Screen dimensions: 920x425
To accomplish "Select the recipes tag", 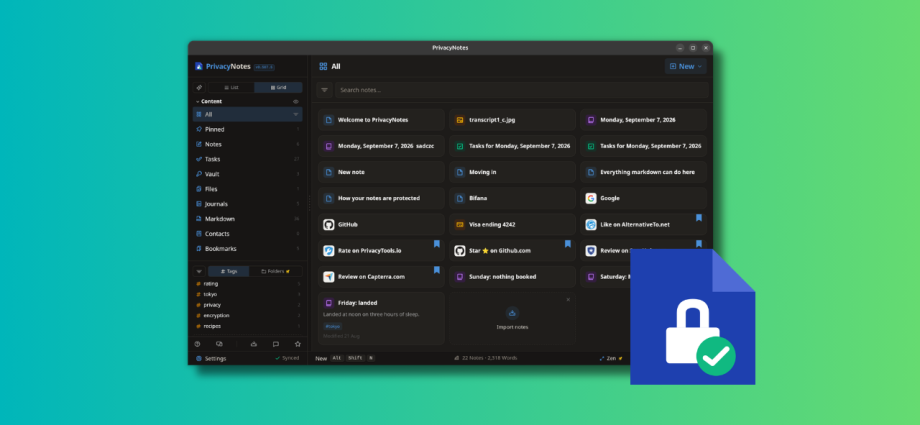I will coord(248,326).
